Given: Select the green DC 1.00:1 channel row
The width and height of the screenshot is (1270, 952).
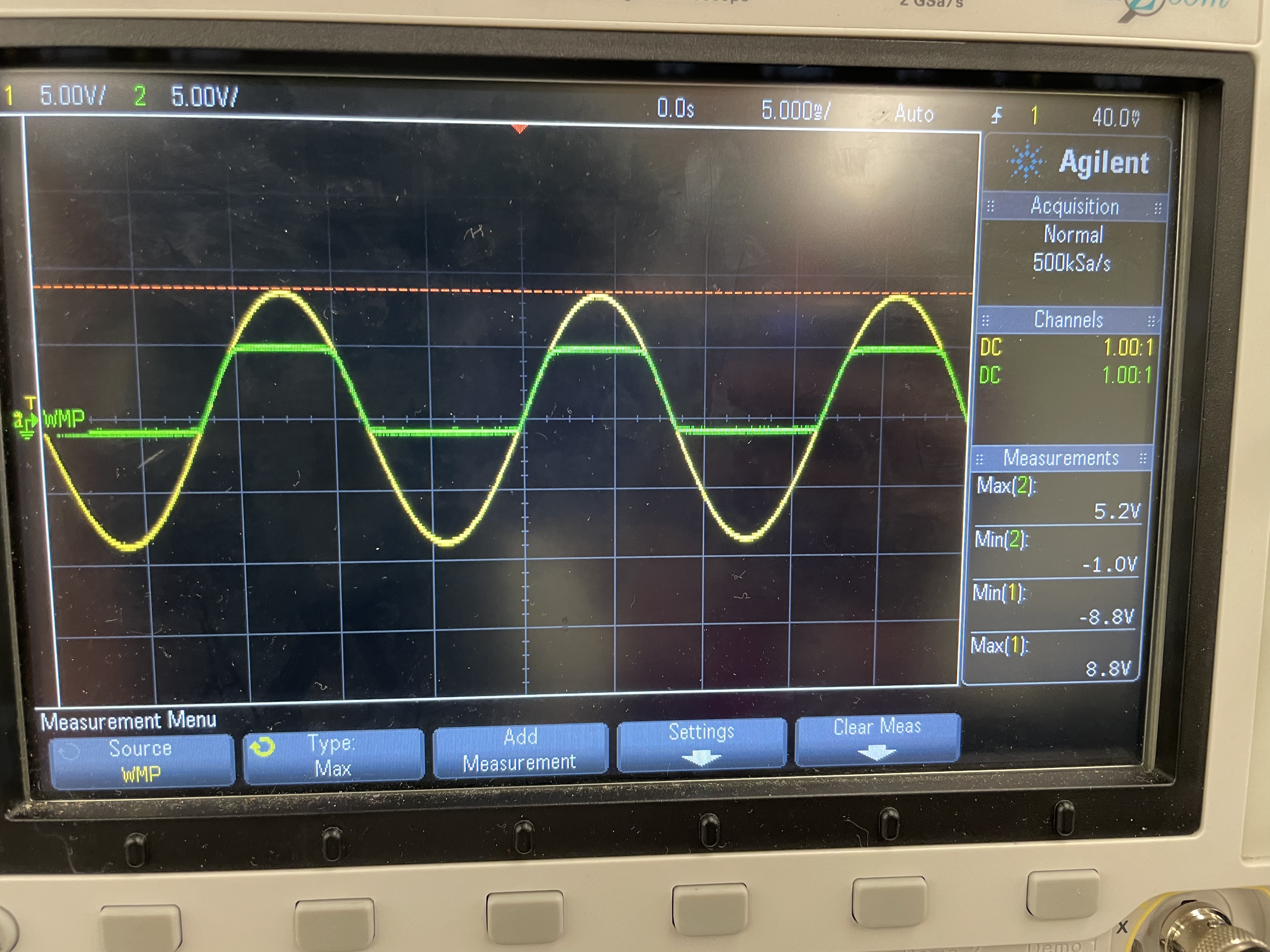Looking at the screenshot, I should [x=1065, y=375].
